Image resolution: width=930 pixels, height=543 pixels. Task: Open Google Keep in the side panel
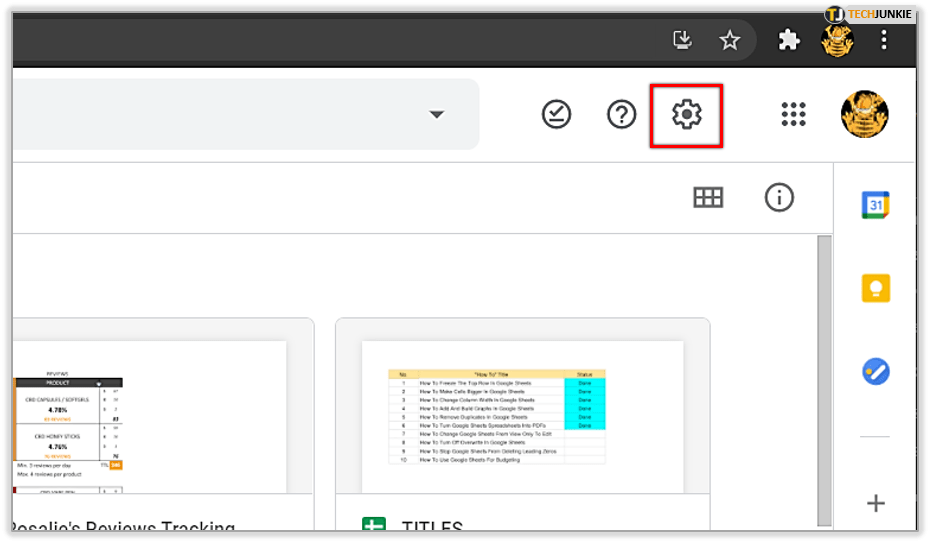[x=875, y=288]
